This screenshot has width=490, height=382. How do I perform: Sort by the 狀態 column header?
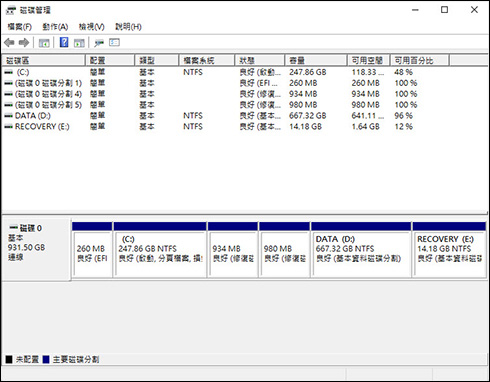(260, 60)
